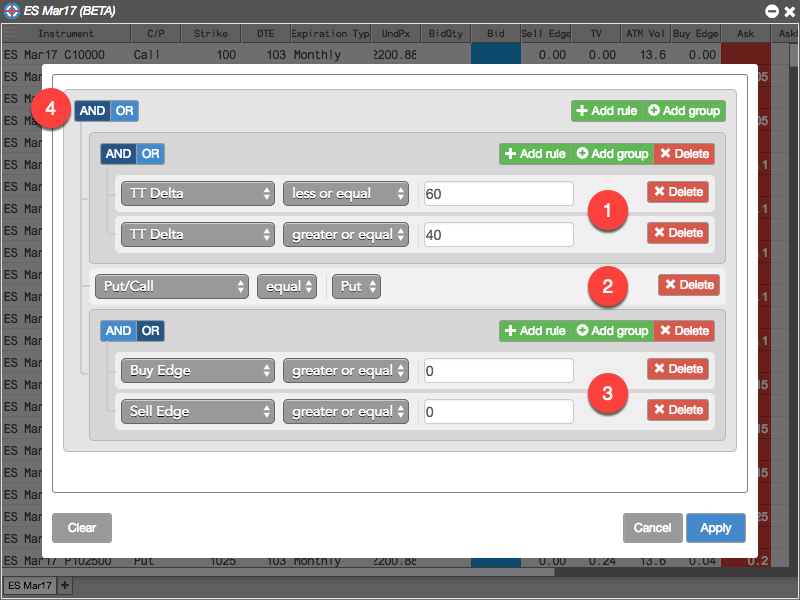Add group inside the TT Delta group
800x600 pixels.
[x=612, y=154]
